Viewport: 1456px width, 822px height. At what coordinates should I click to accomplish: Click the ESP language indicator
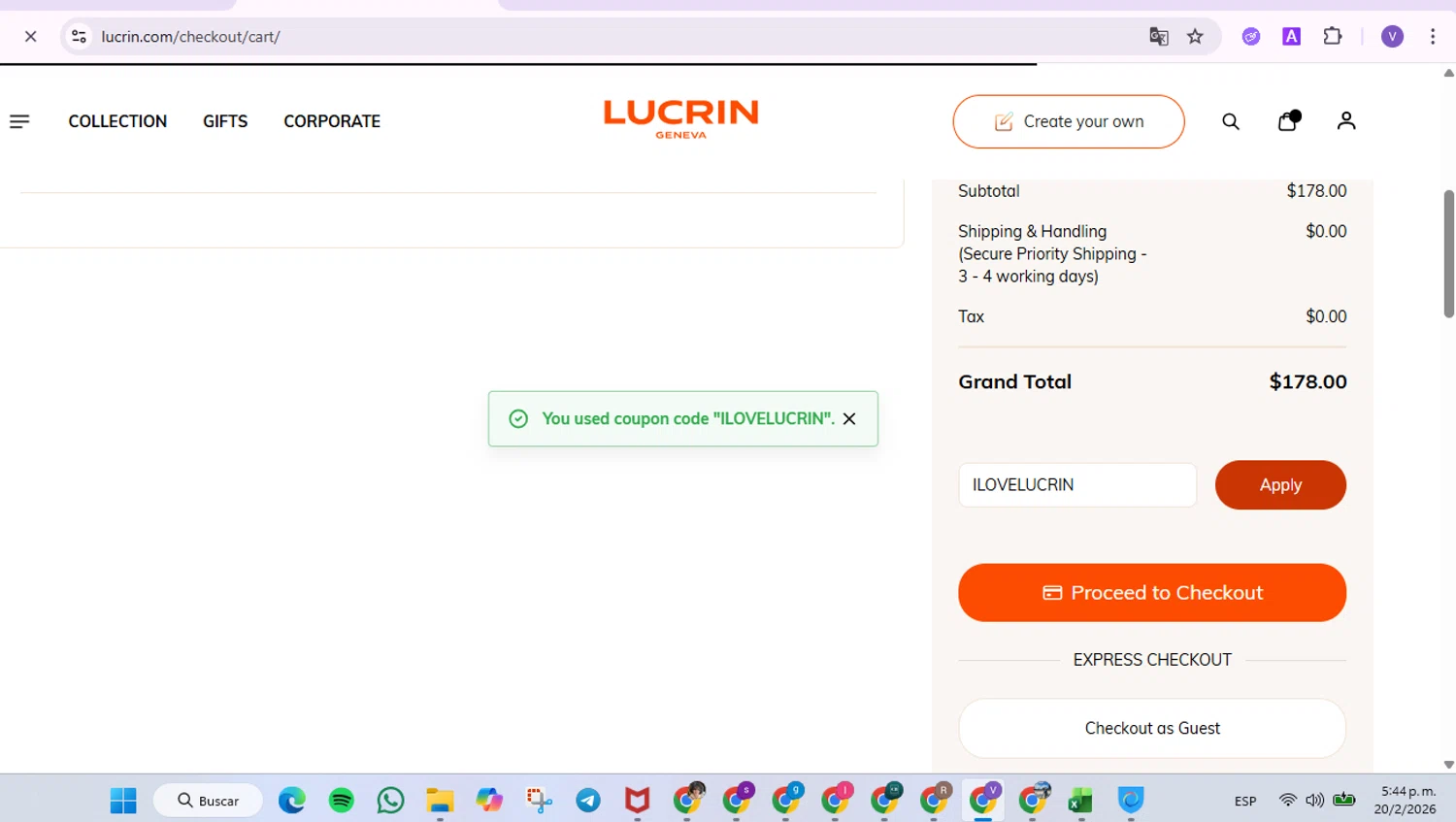point(1245,802)
